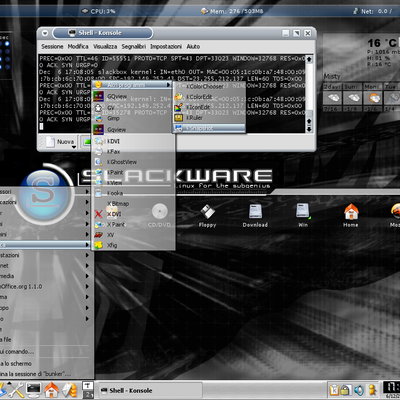Image resolution: width=400 pixels, height=400 pixels.
Task: Open Aiuto menu in Konsole
Action: coord(193,46)
